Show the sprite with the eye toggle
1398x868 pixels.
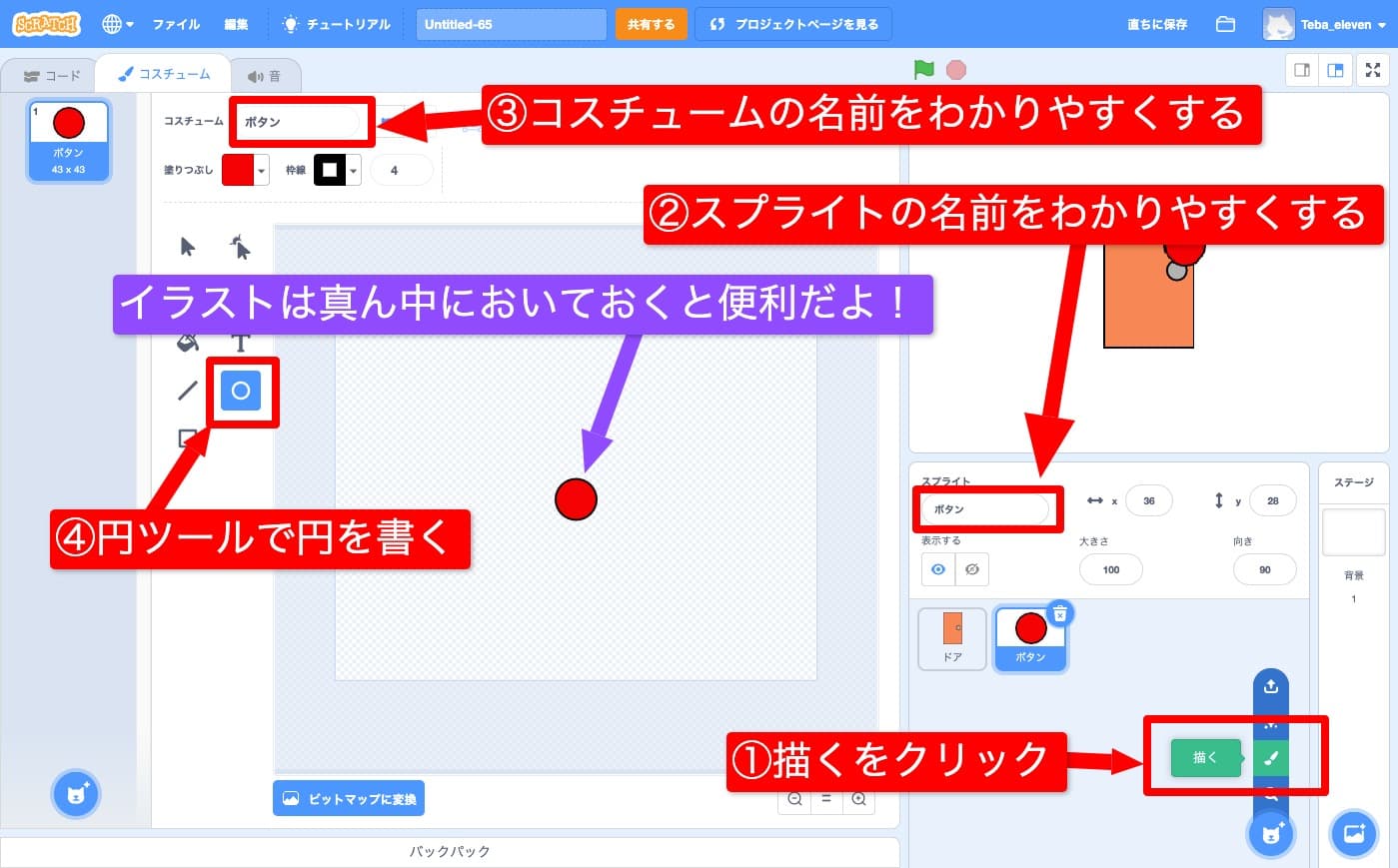tap(937, 569)
